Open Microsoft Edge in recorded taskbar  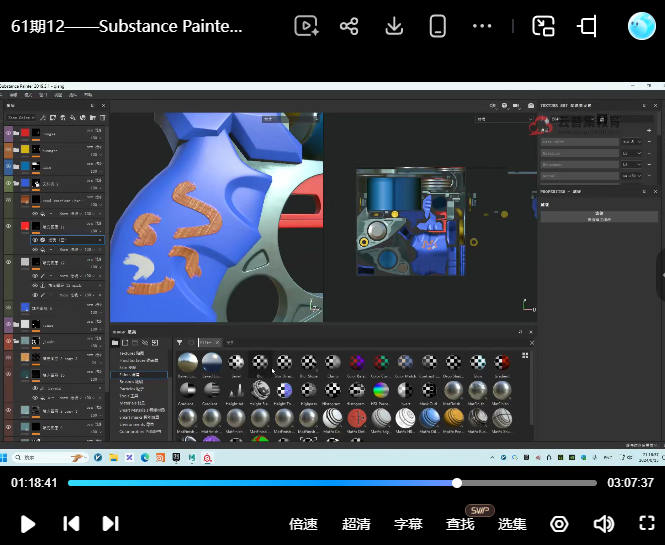(145, 458)
